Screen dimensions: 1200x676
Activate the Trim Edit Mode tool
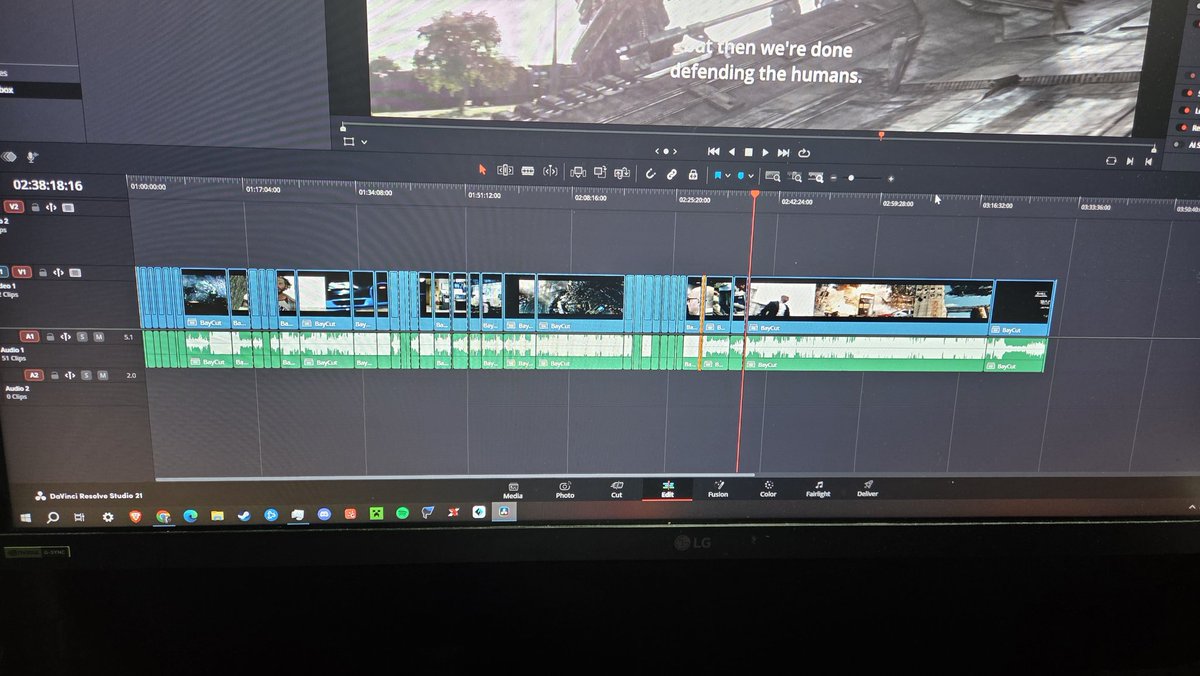505,170
